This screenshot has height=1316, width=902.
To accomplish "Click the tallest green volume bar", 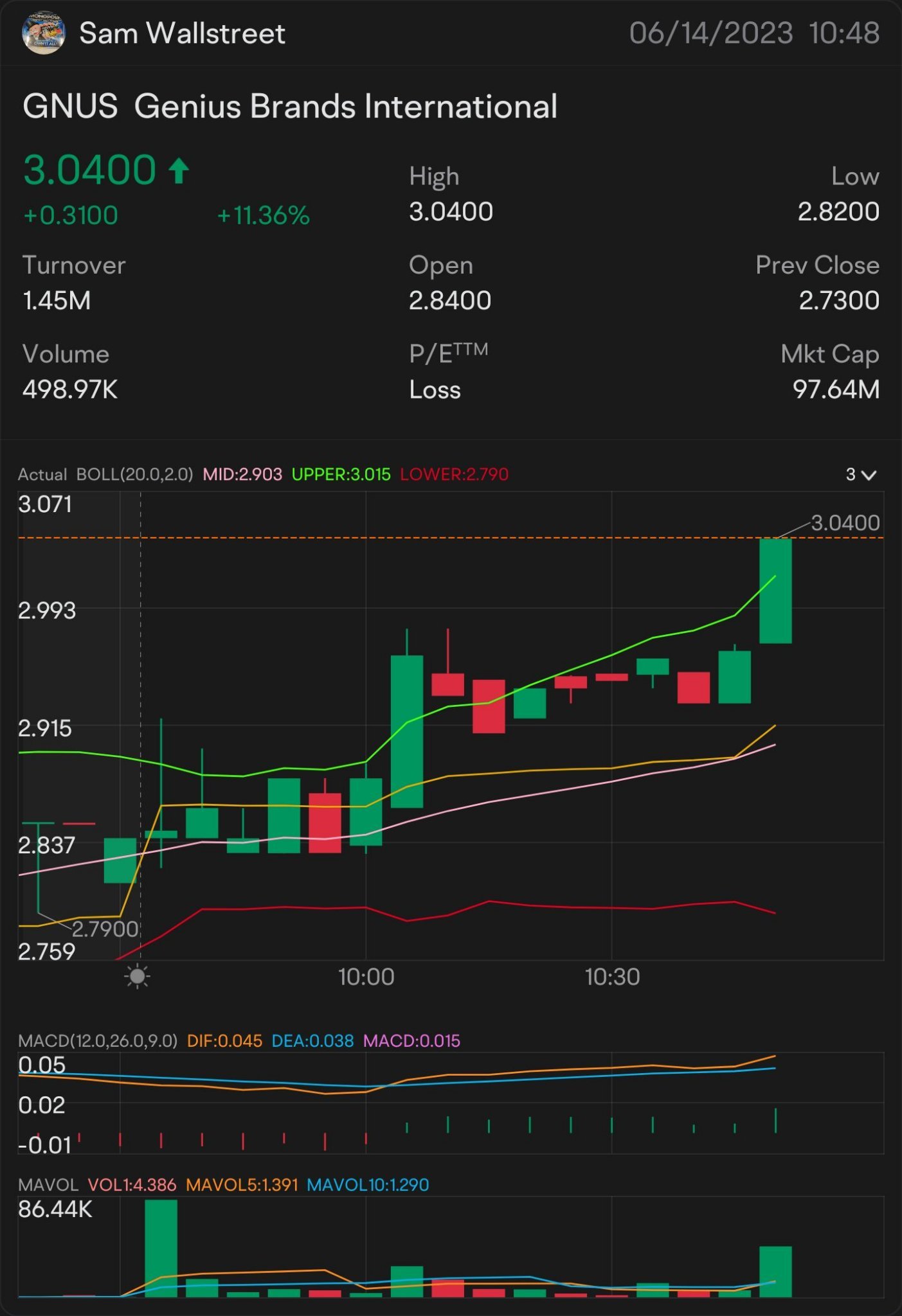I will click(161, 1249).
